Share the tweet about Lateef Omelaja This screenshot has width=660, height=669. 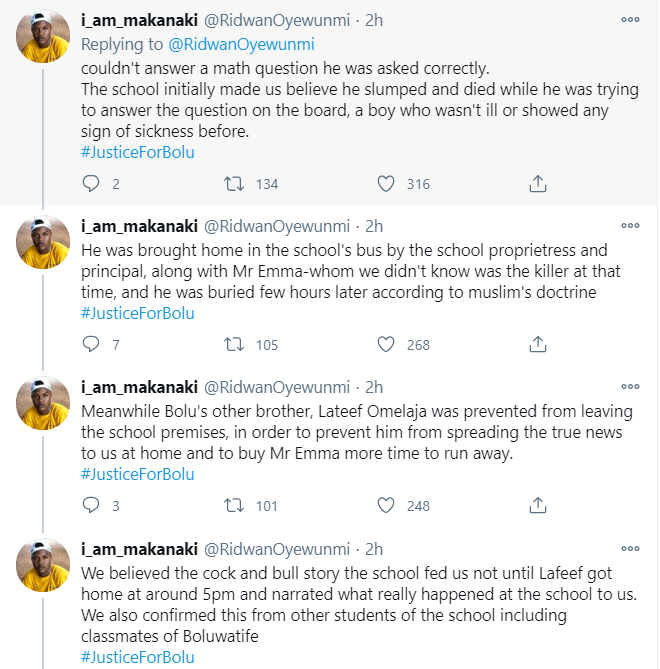pyautogui.click(x=537, y=505)
